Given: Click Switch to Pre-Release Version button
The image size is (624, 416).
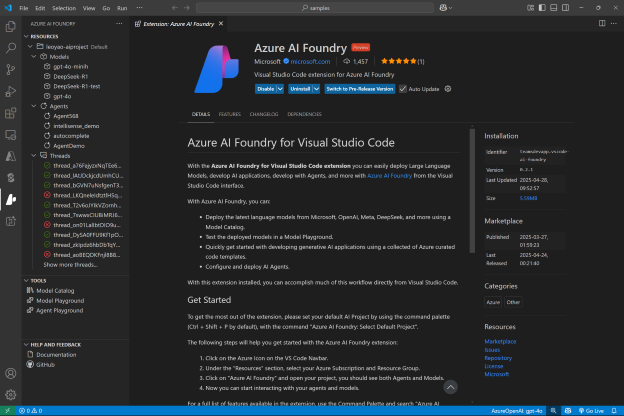Looking at the screenshot, I should [360, 89].
